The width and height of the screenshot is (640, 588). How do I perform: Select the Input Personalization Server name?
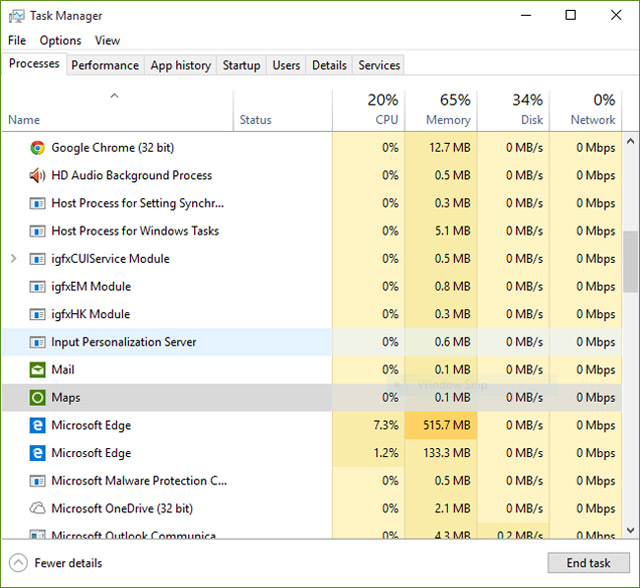(124, 342)
